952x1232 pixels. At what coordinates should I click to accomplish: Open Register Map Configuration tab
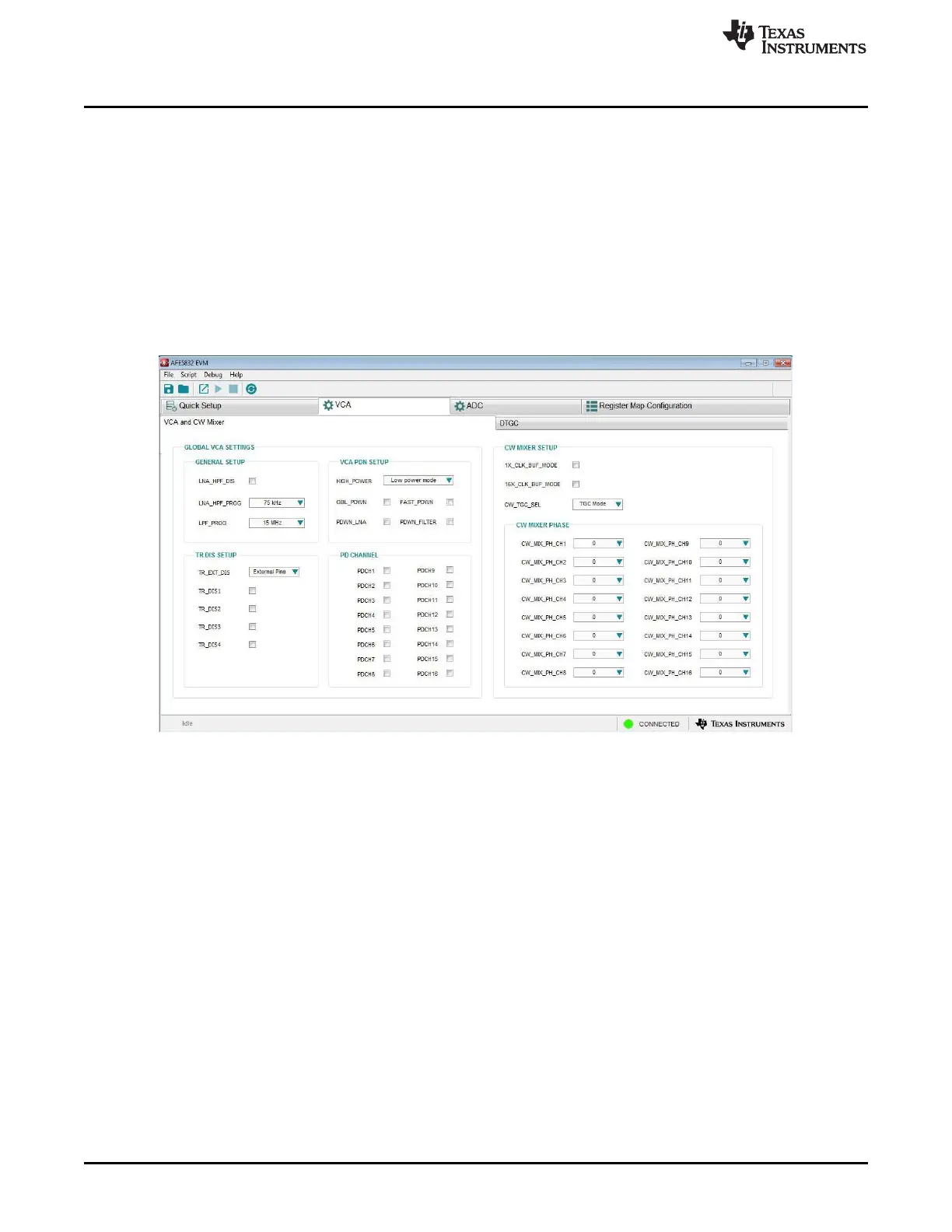686,406
